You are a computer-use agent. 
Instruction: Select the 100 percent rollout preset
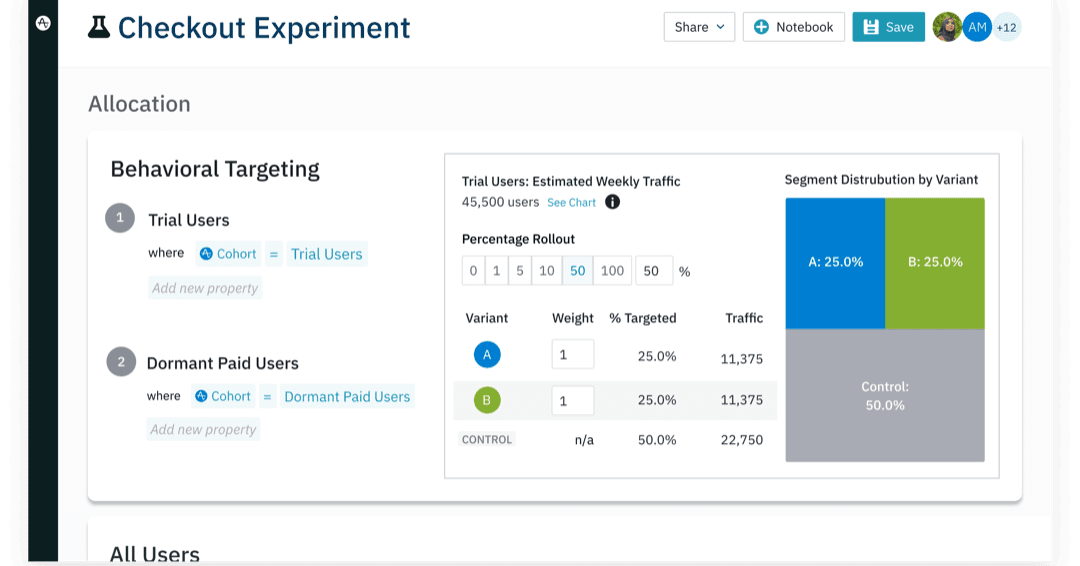tap(612, 271)
